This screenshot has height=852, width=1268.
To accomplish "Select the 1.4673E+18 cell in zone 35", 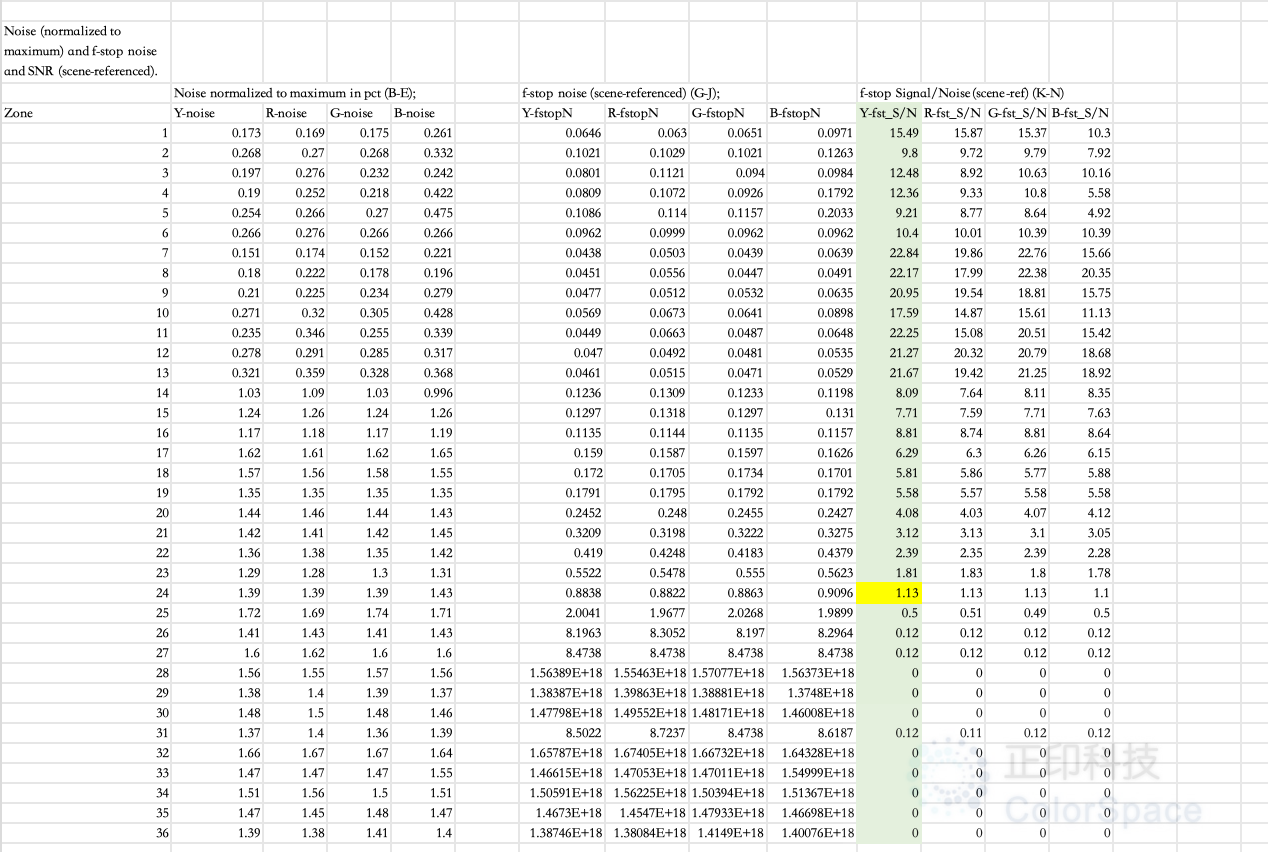I will click(x=562, y=813).
